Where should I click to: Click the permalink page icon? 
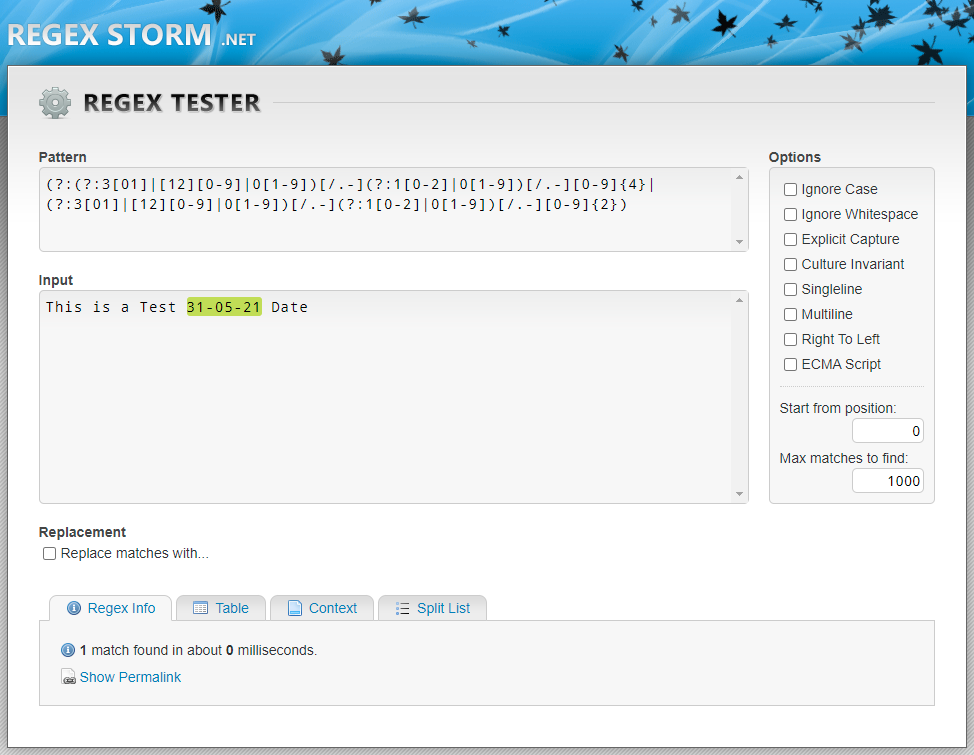click(68, 677)
